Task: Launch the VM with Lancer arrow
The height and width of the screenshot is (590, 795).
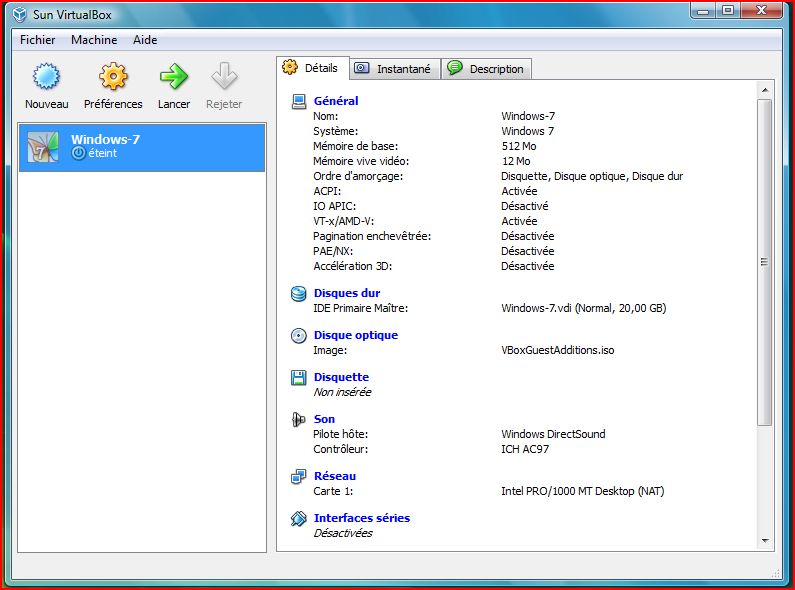Action: point(174,77)
